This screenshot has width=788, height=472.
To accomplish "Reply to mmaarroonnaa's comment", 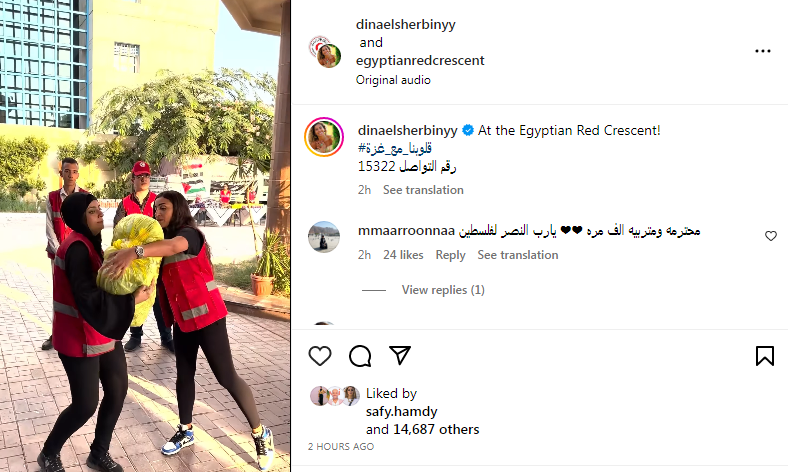I will pyautogui.click(x=450, y=255).
